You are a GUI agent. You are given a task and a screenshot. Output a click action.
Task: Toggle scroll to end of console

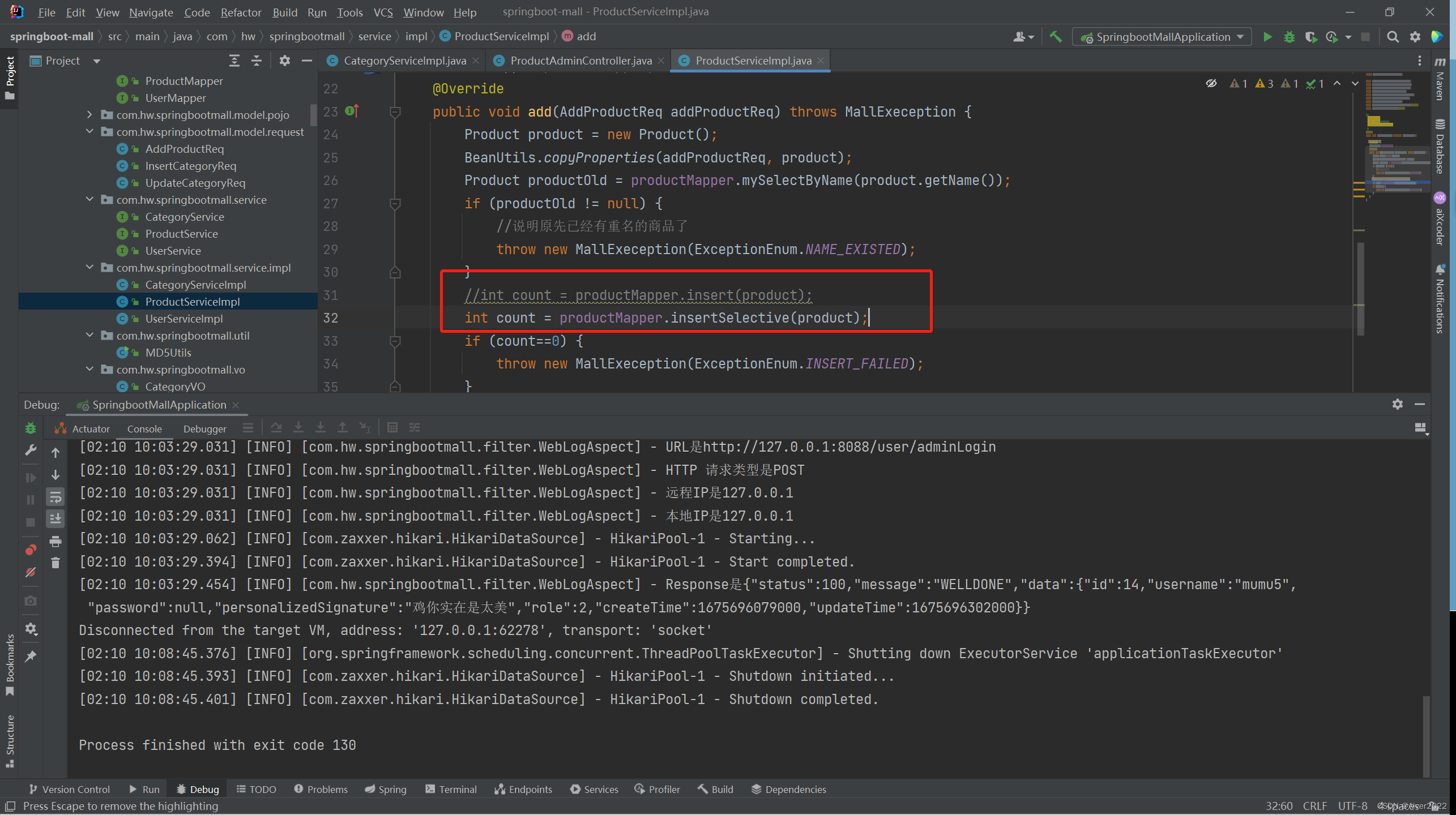pos(55,519)
